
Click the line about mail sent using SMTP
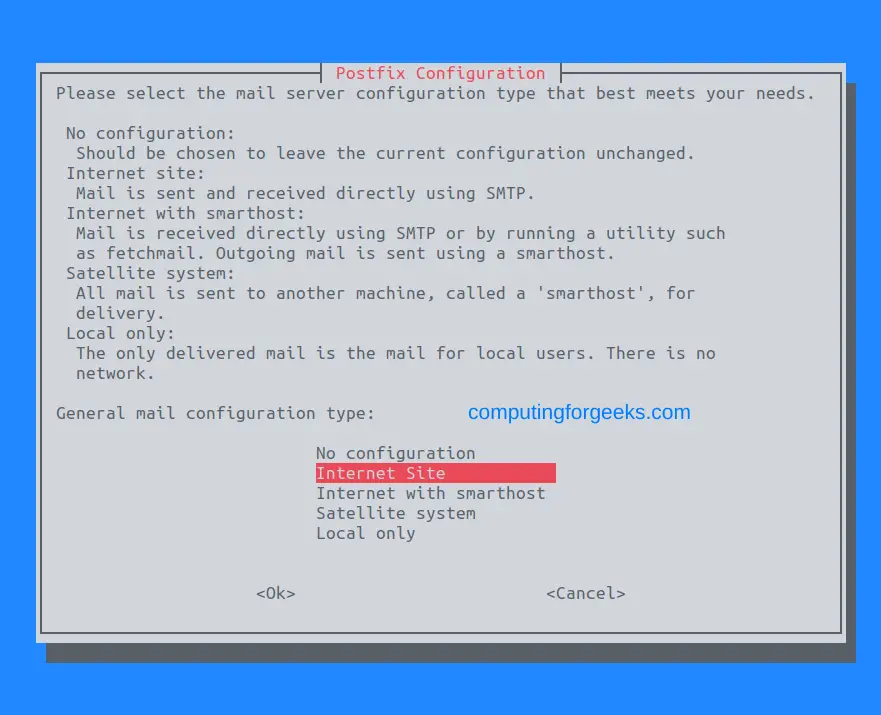pyautogui.click(x=305, y=193)
